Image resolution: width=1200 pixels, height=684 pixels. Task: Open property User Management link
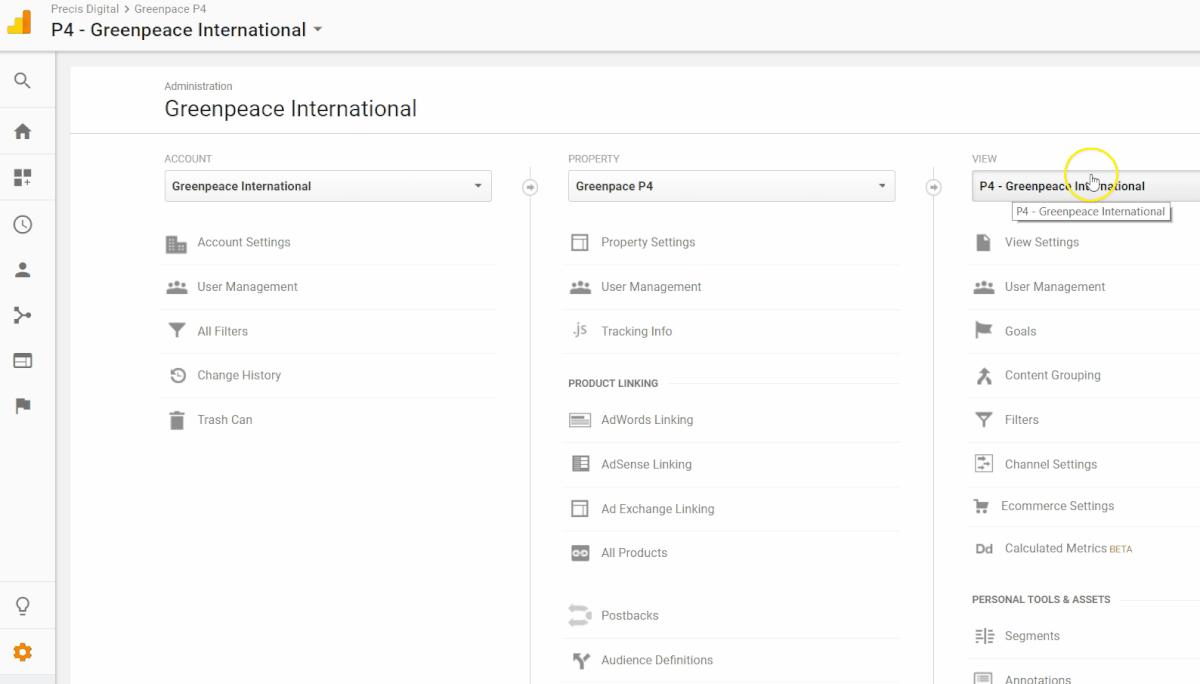[x=651, y=287]
